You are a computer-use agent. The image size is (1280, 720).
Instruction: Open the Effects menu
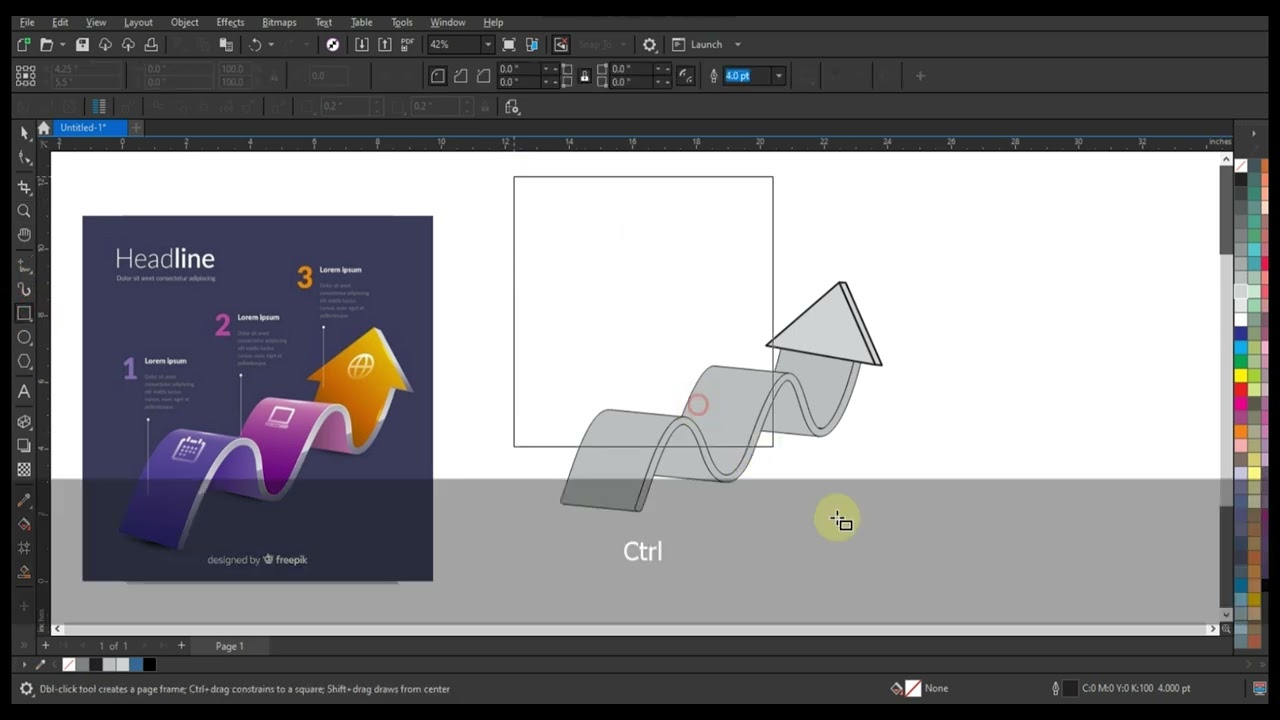(230, 22)
